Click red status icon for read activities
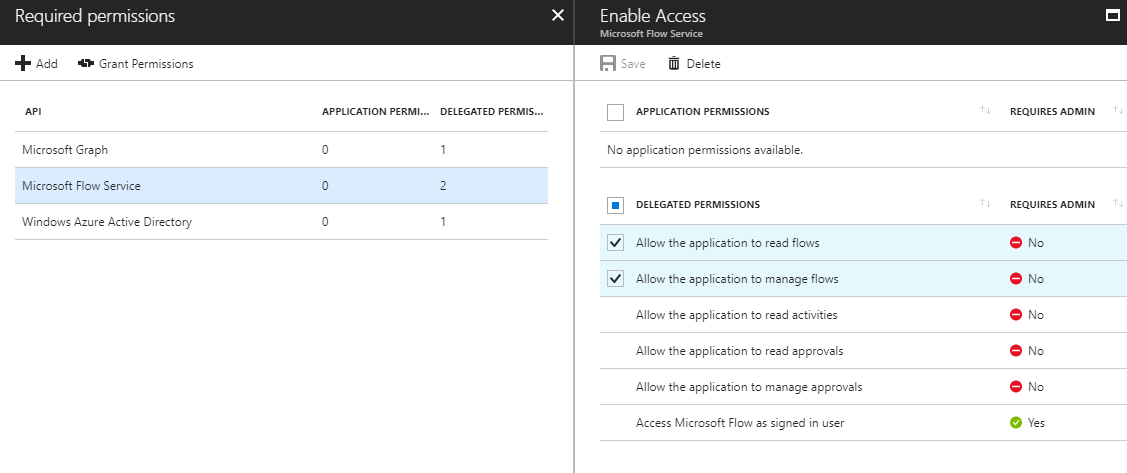Image resolution: width=1127 pixels, height=473 pixels. 1016,315
